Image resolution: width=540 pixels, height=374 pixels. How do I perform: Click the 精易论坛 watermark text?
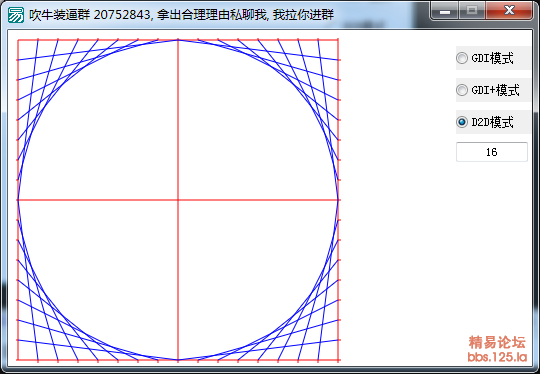(x=497, y=342)
